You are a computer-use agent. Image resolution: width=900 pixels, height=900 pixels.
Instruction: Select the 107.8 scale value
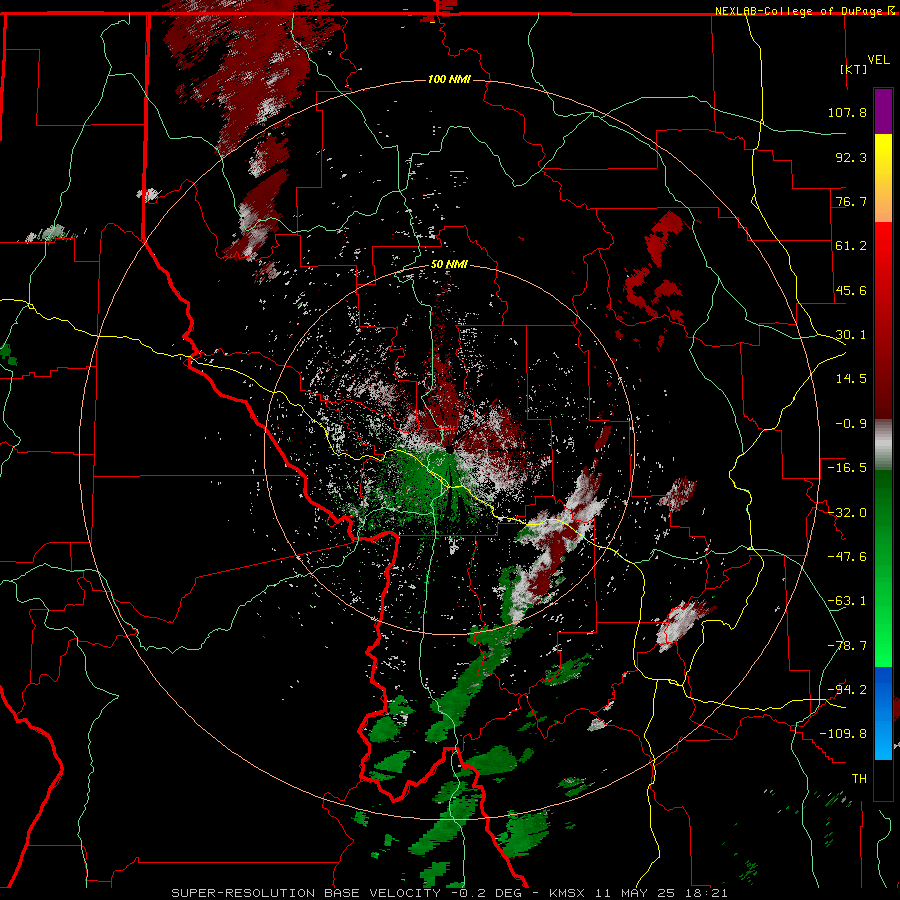tap(847, 112)
